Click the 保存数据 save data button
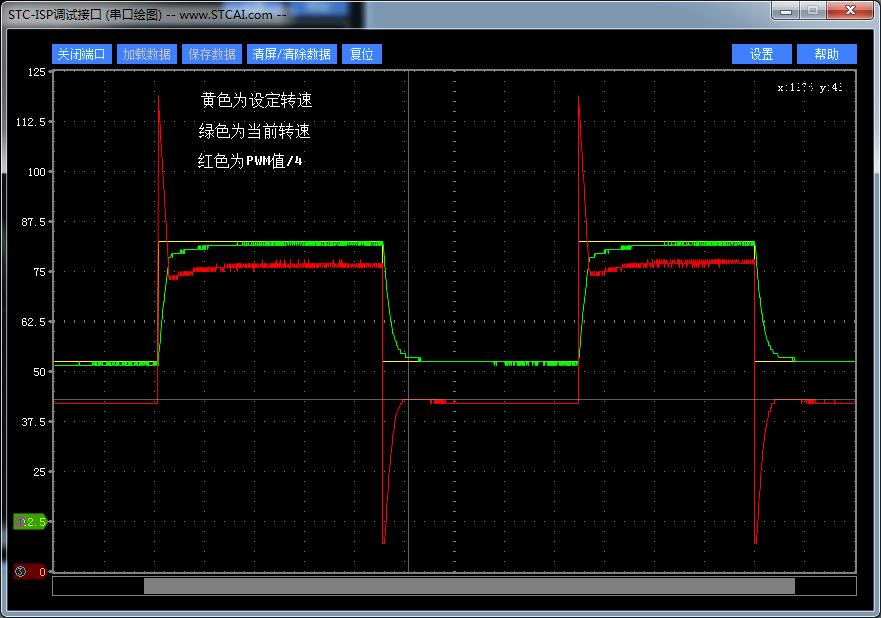This screenshot has width=881, height=618. [210, 54]
